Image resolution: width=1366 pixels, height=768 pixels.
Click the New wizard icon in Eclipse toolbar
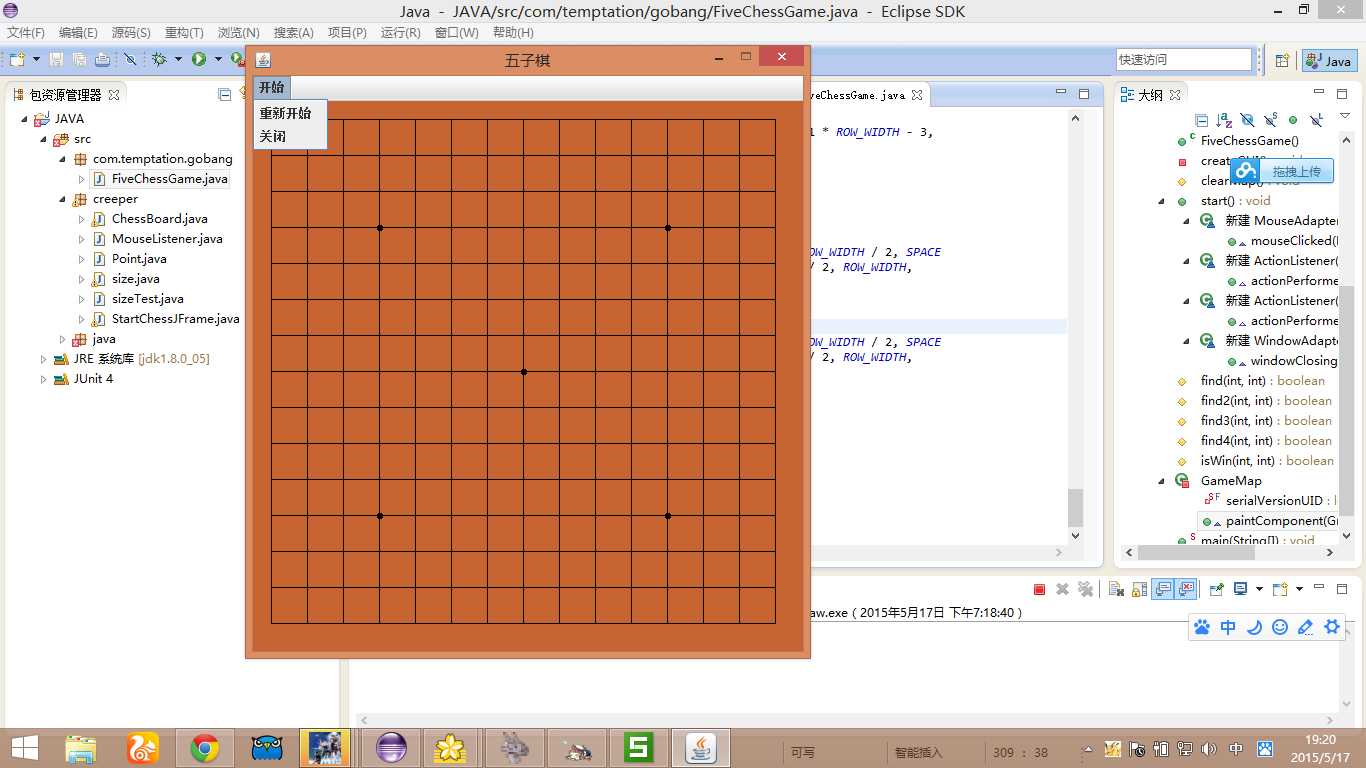17,60
